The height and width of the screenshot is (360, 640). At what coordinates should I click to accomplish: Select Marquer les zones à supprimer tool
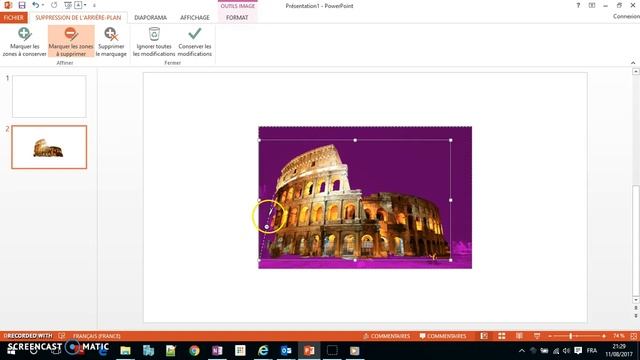click(71, 41)
